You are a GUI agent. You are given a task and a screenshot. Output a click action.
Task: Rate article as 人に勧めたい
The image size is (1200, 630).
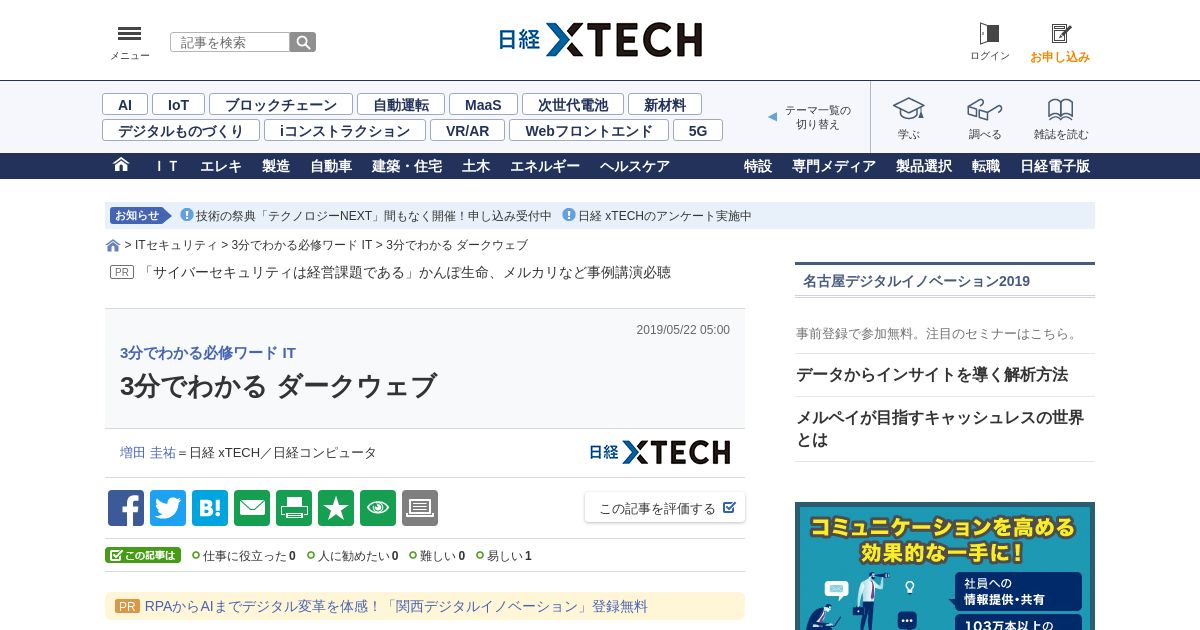tap(353, 555)
